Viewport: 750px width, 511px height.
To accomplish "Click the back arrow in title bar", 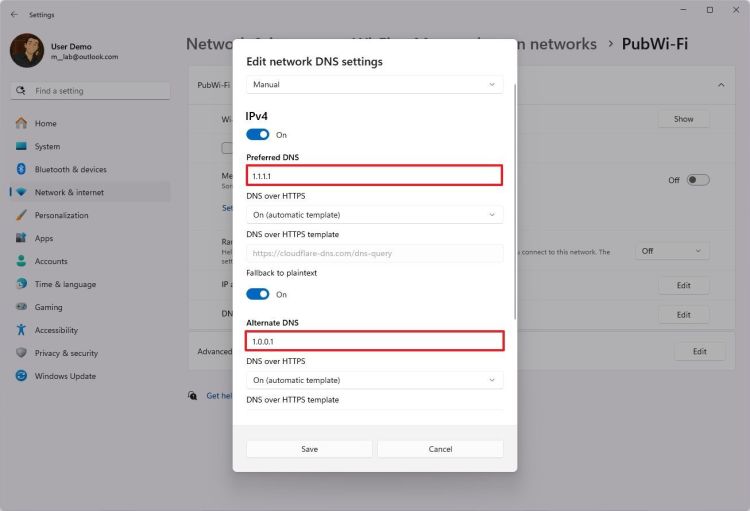I will tap(14, 15).
